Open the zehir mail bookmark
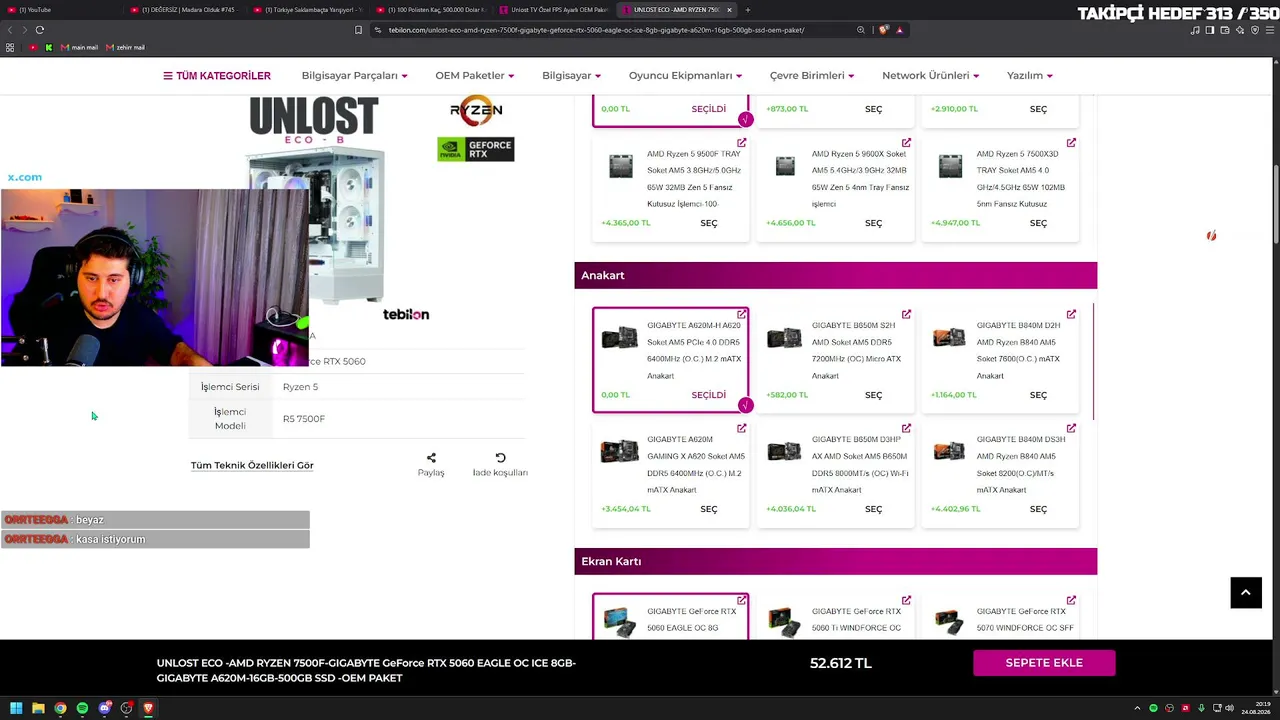This screenshot has height=720, width=1280. pyautogui.click(x=125, y=48)
